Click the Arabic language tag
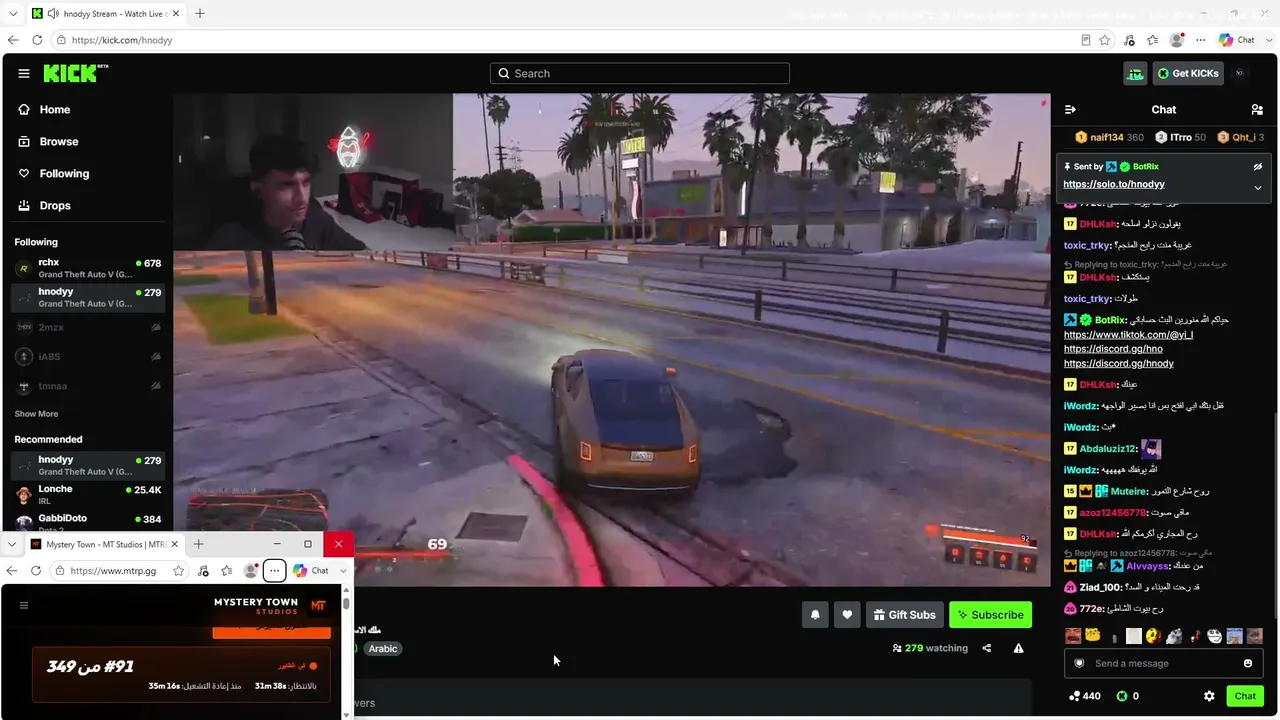Viewport: 1280px width, 720px height. (x=383, y=649)
